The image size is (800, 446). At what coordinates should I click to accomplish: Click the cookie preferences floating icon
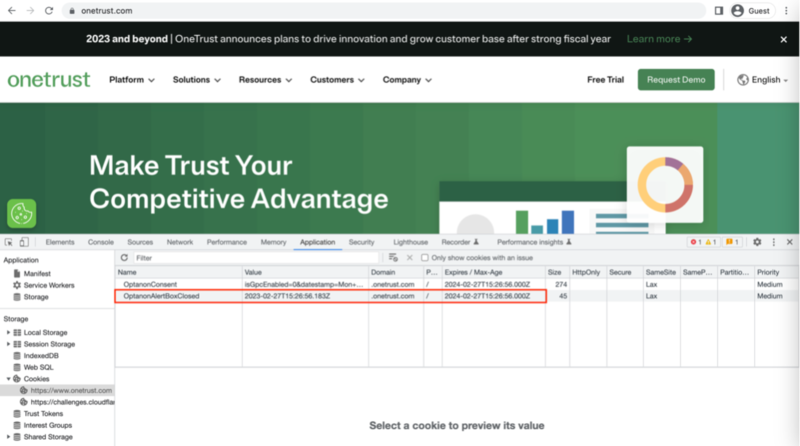tap(22, 213)
